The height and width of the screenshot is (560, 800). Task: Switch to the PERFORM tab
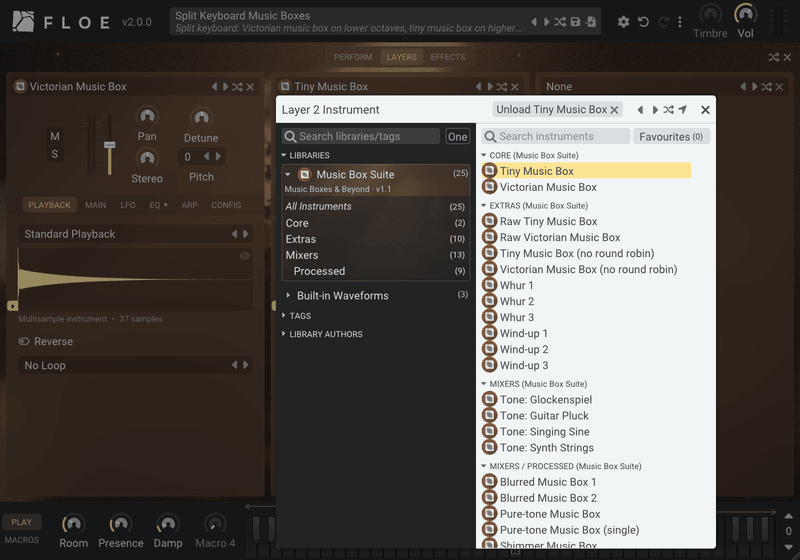coord(353,57)
